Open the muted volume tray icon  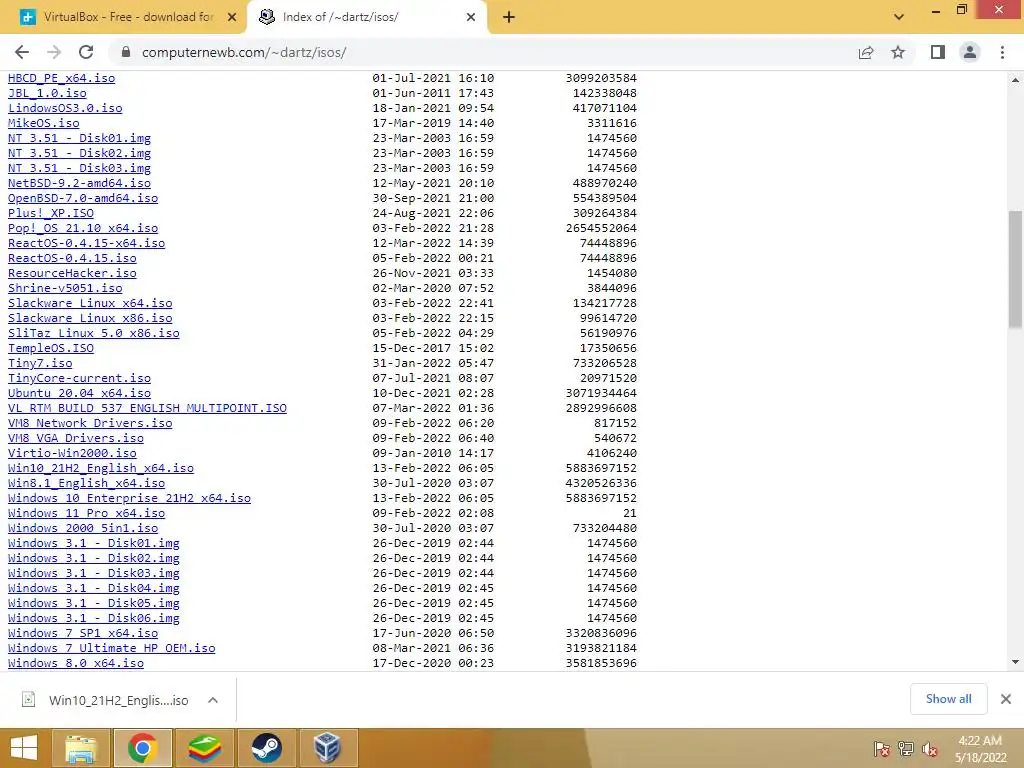[x=930, y=749]
